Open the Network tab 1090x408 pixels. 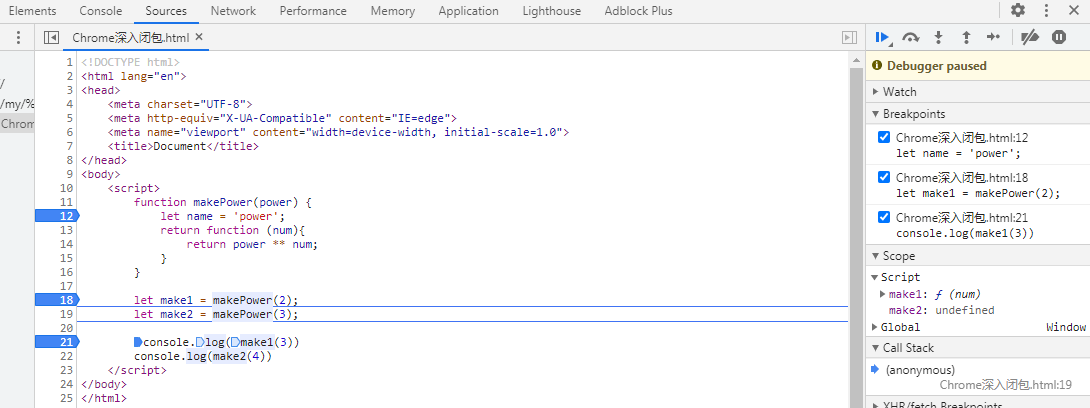click(233, 11)
